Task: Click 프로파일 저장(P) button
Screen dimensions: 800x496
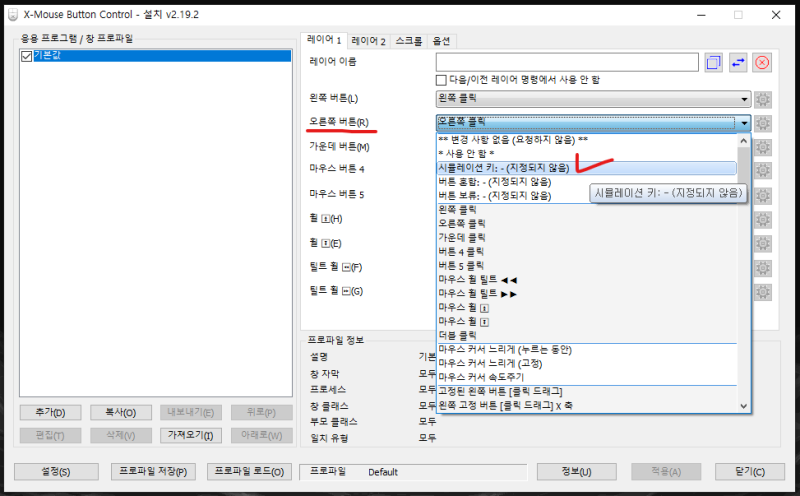Action: [x=153, y=472]
